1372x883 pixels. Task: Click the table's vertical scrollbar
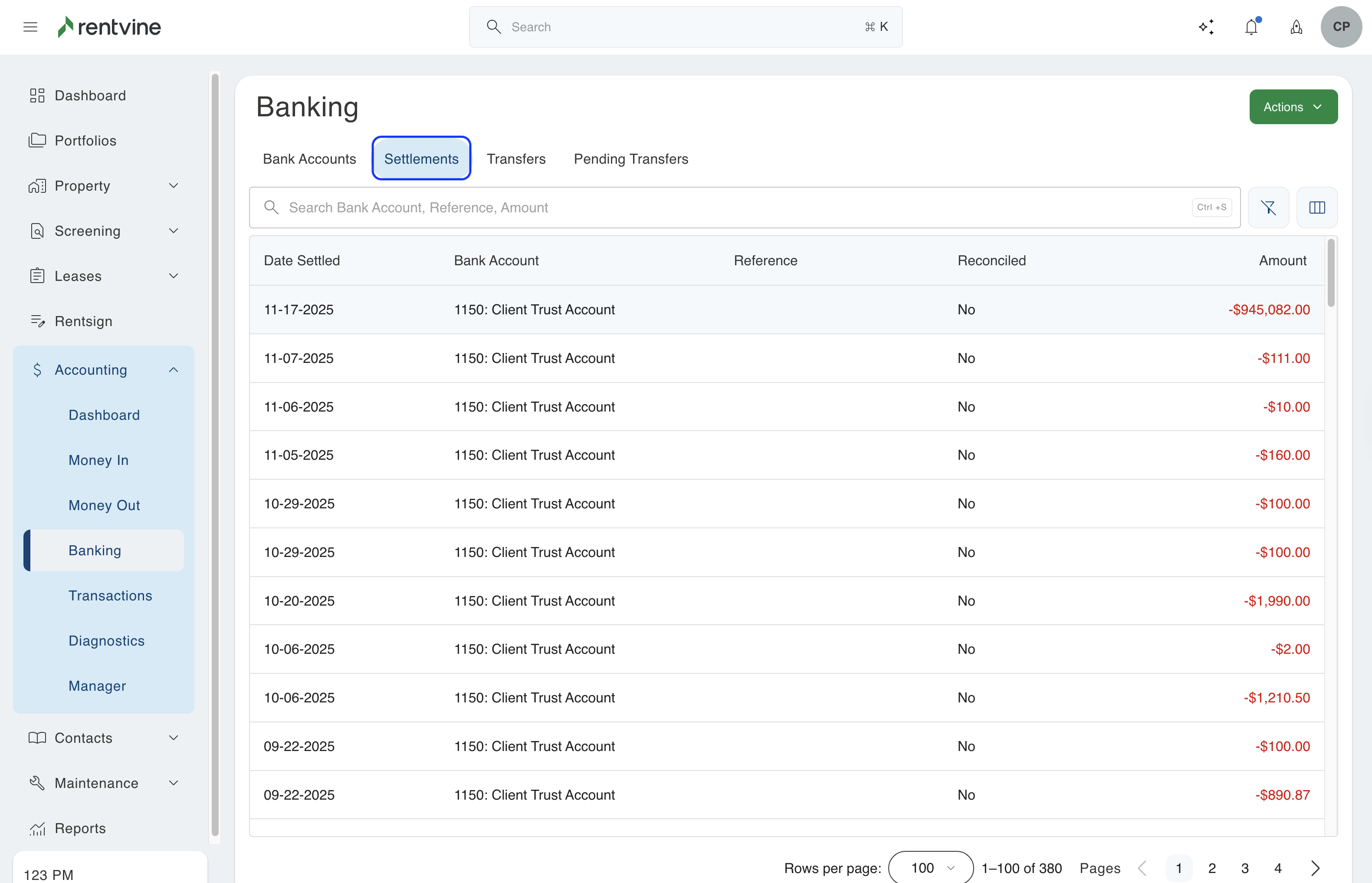pyautogui.click(x=1331, y=273)
